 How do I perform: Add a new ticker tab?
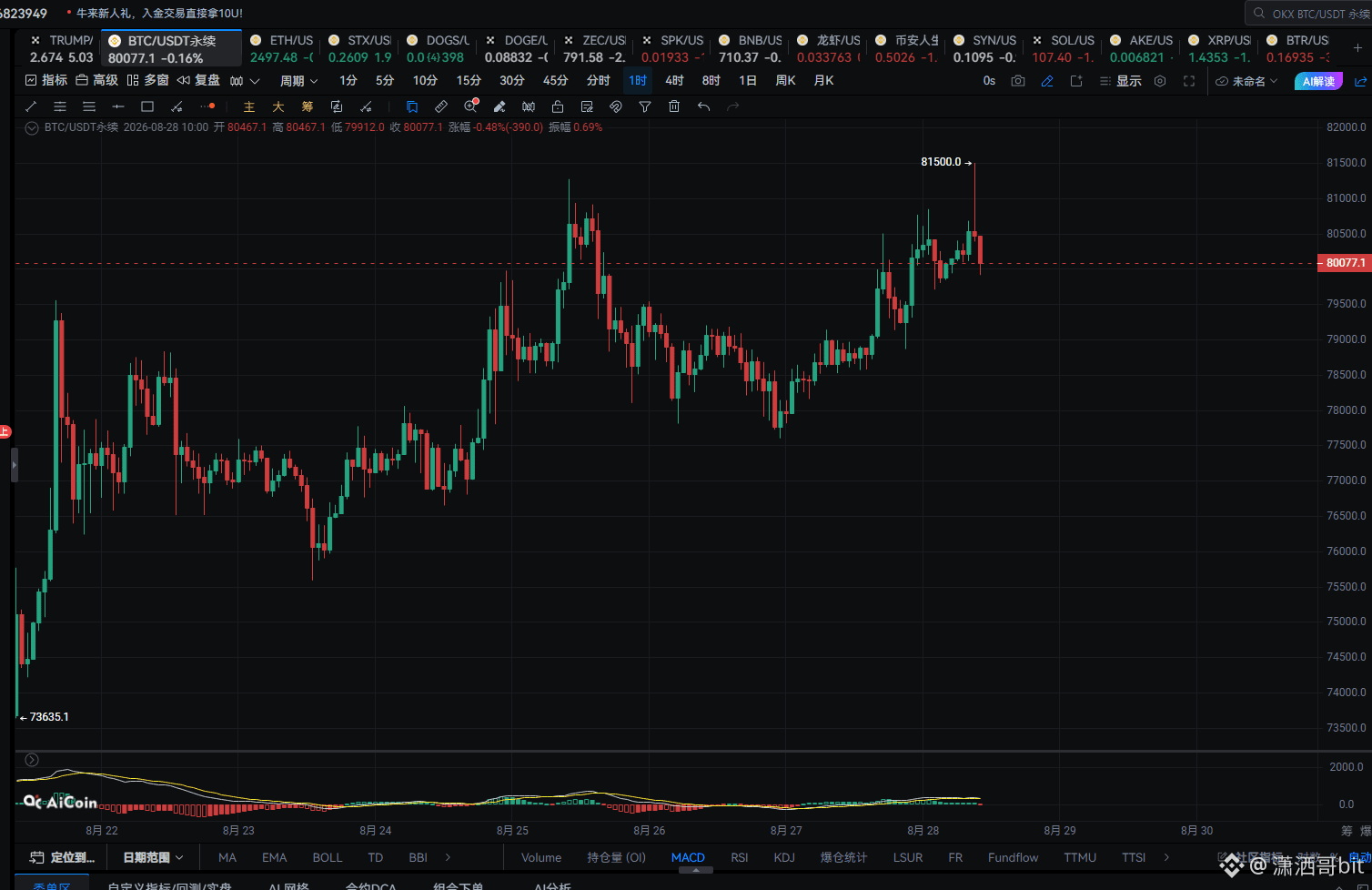tap(1356, 48)
